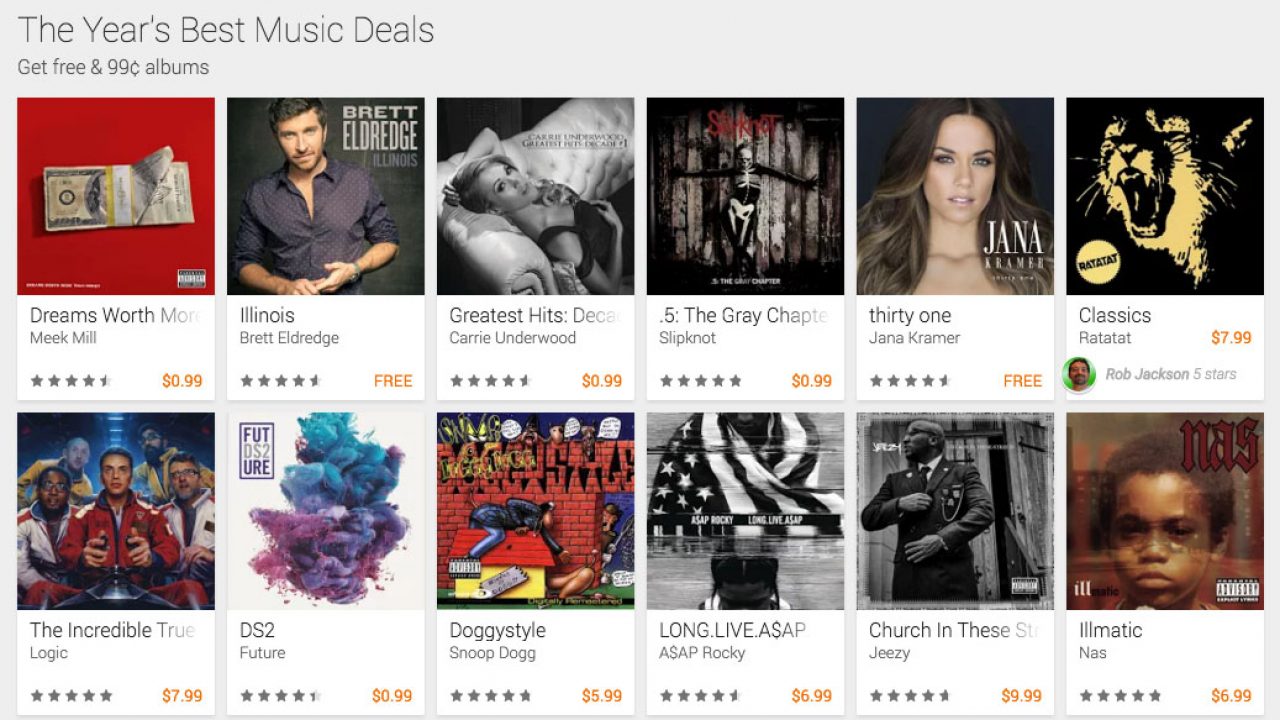Open the A$AP Rocky artist link
The height and width of the screenshot is (720, 1280).
(x=702, y=653)
